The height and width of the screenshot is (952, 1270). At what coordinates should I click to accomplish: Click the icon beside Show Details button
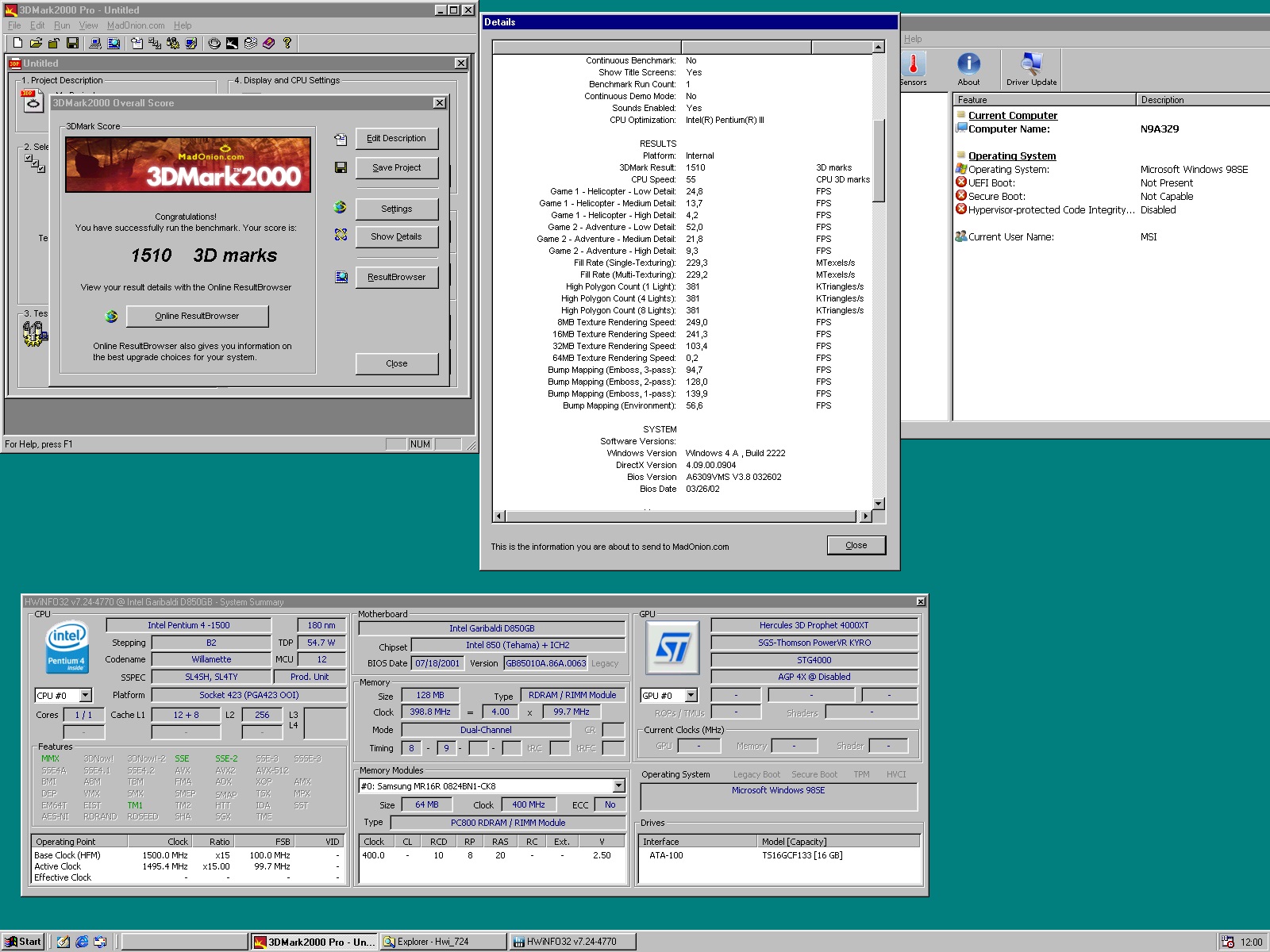pos(341,235)
